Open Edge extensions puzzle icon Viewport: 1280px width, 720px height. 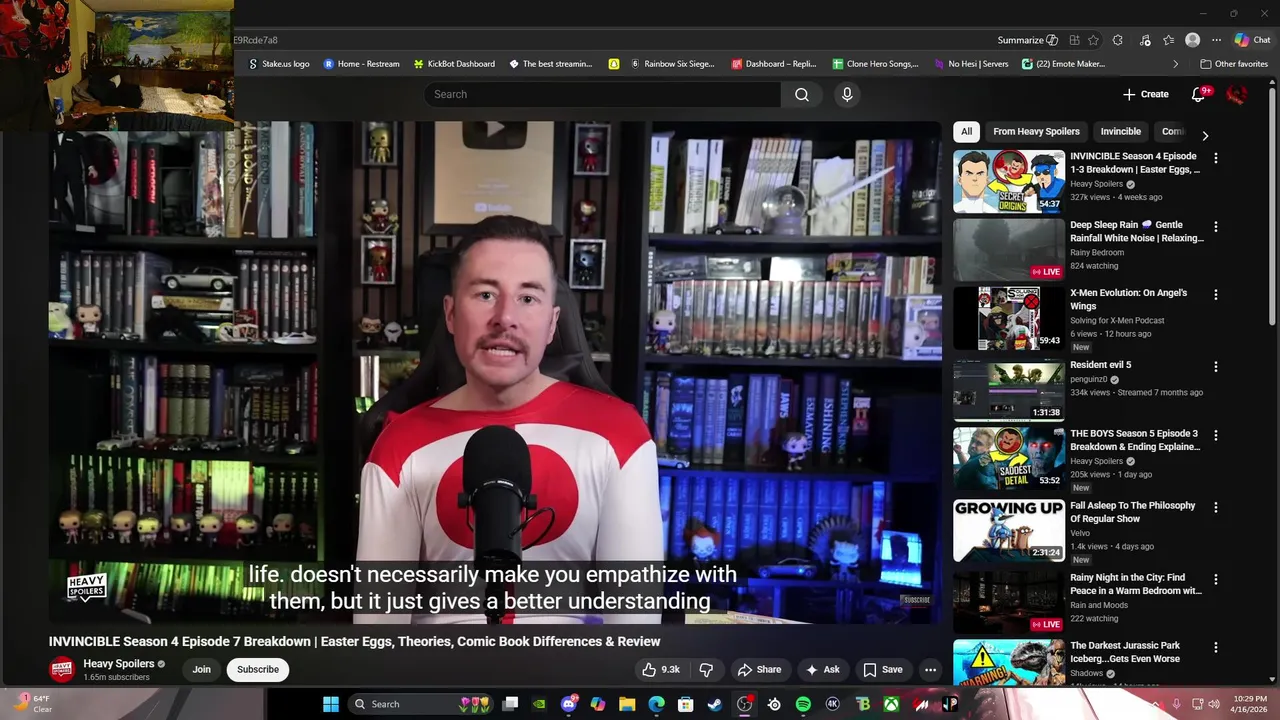click(x=1117, y=40)
